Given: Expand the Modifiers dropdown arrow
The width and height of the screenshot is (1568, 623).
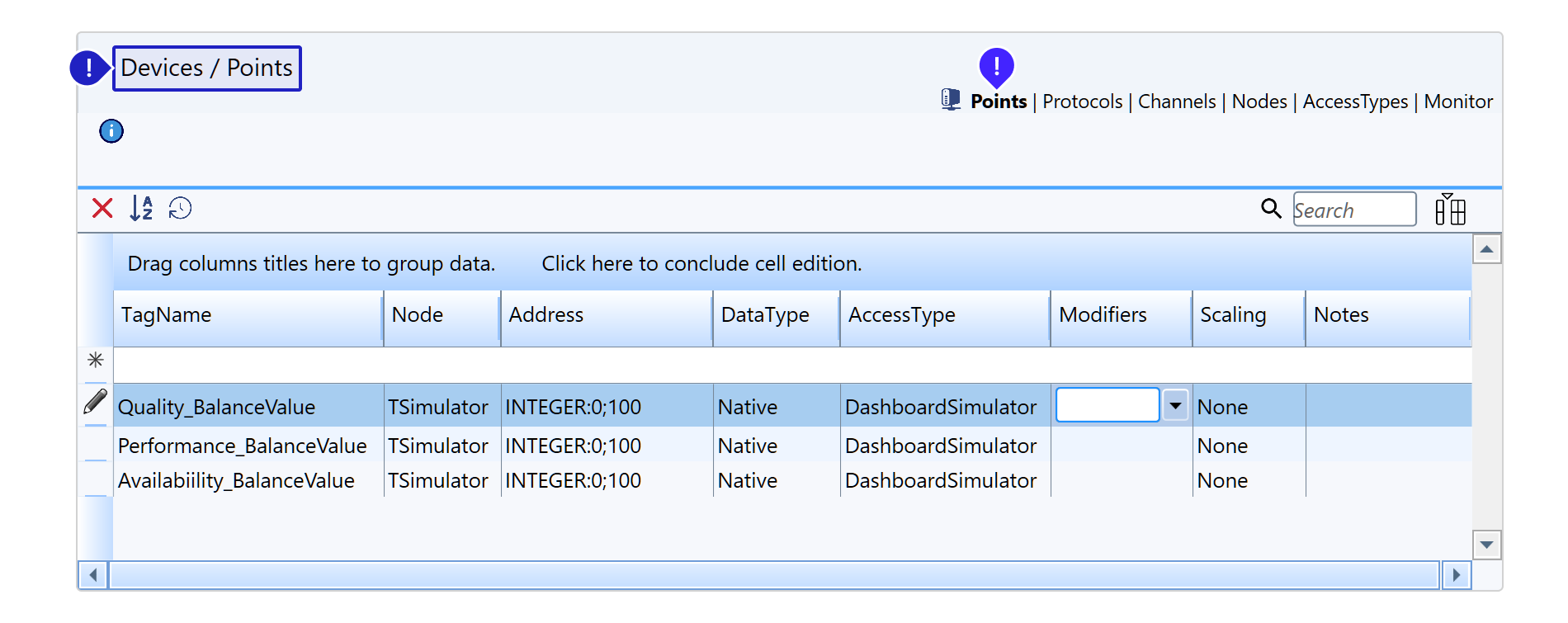Looking at the screenshot, I should pos(1174,405).
